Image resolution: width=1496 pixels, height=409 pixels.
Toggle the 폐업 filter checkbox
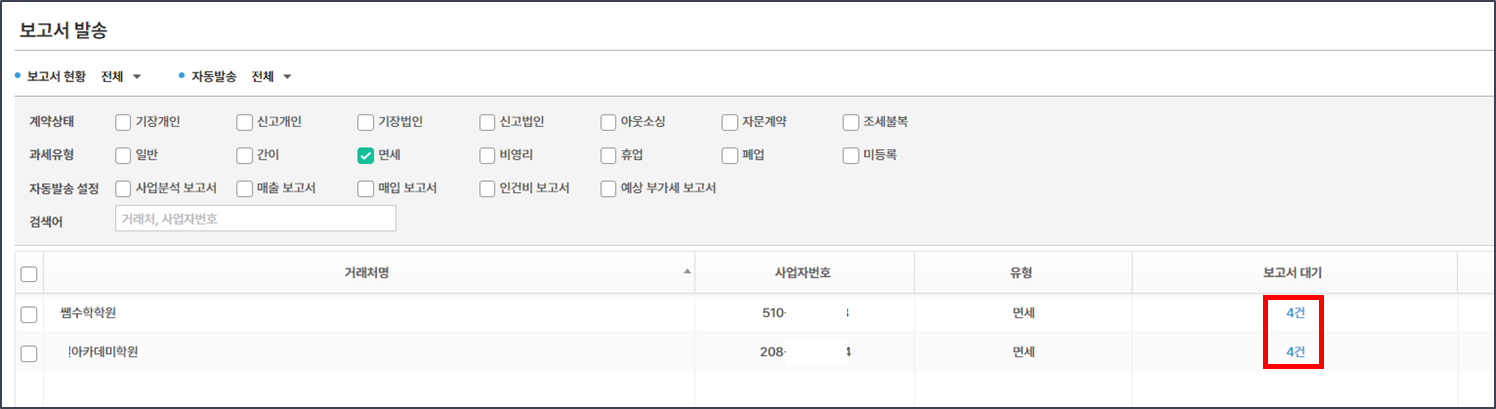point(730,155)
